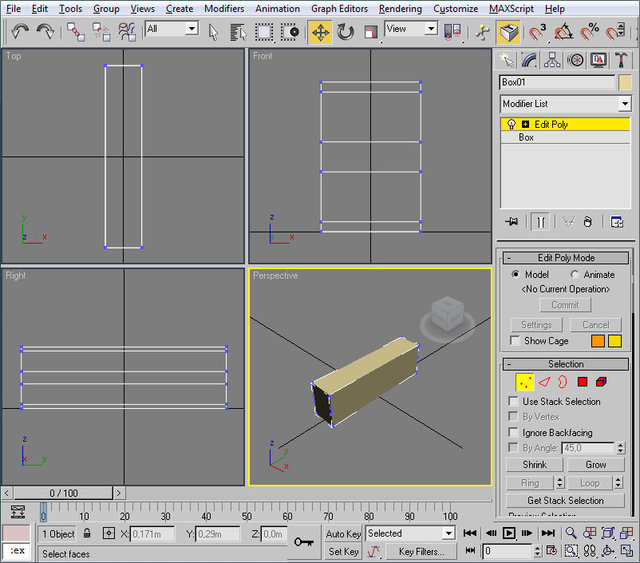
Task: Open the Modifier List dropdown
Action: pos(624,104)
